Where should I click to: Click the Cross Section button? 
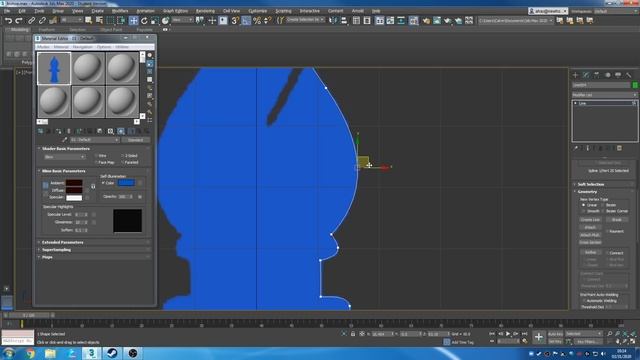pos(590,242)
